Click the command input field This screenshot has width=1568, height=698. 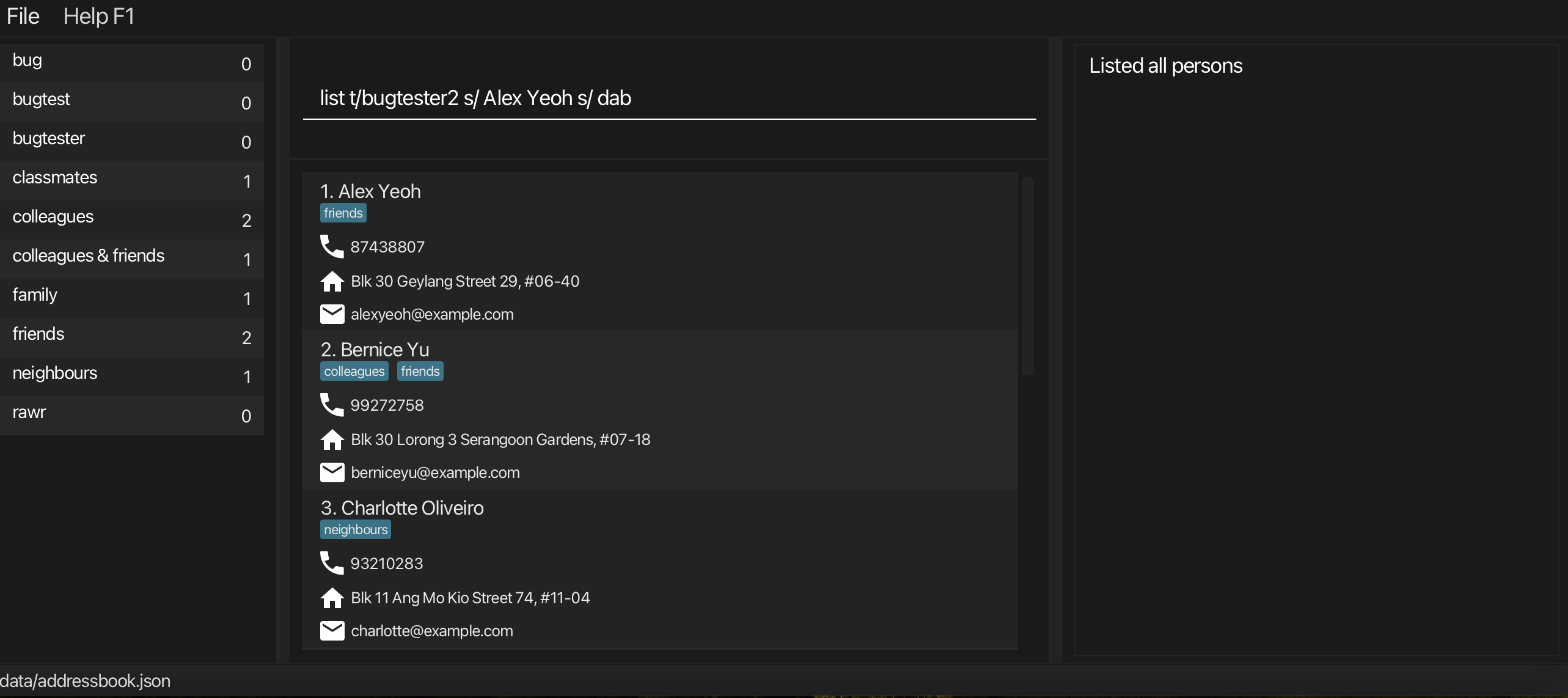click(669, 98)
